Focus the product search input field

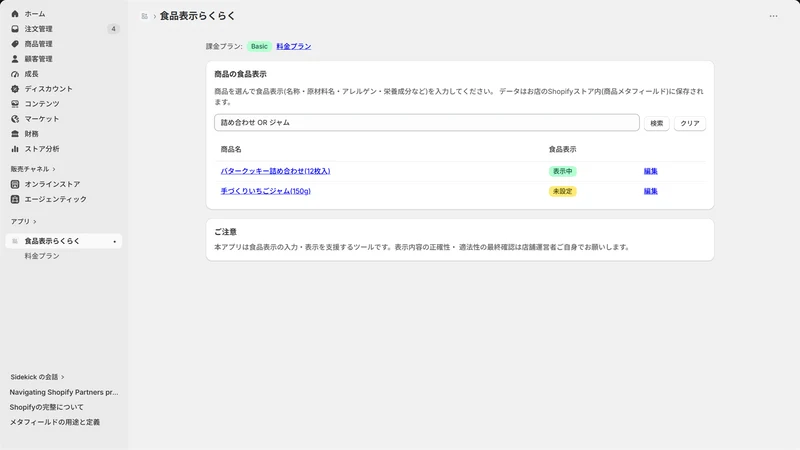pos(427,122)
